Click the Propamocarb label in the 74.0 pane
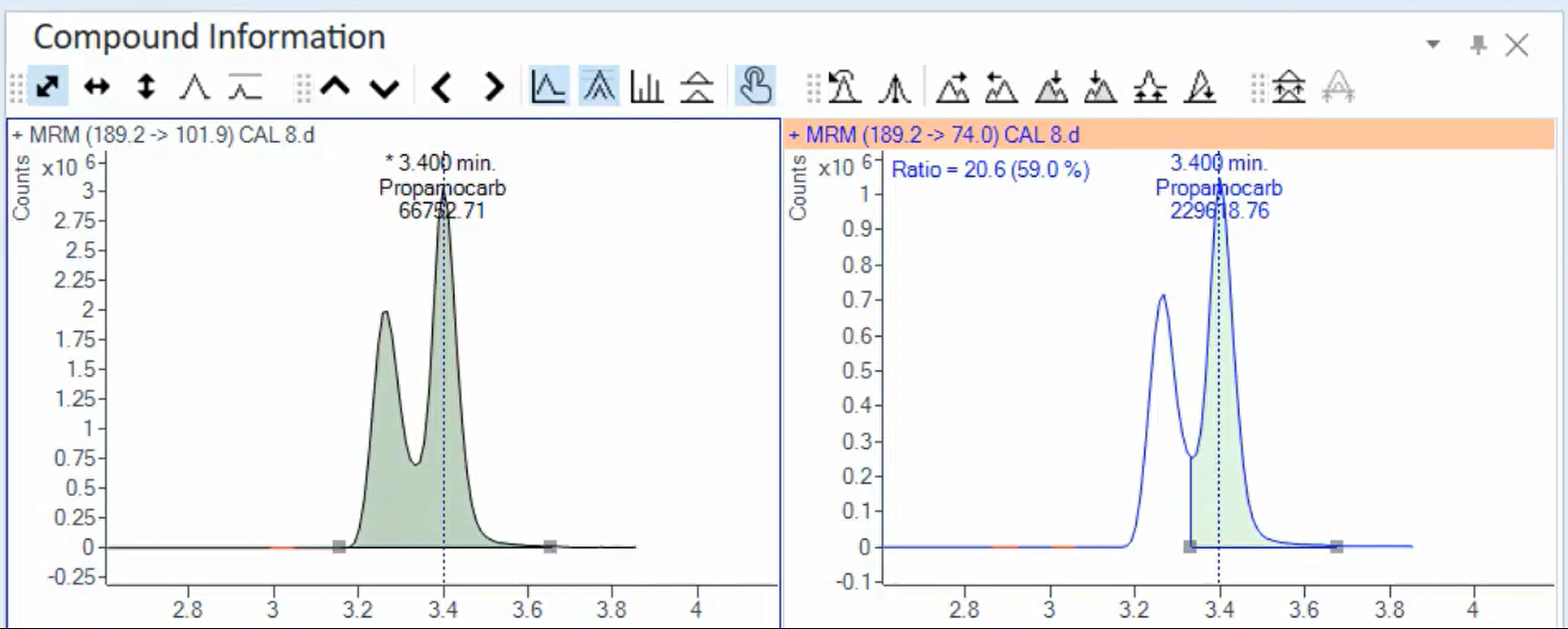The image size is (1568, 629). tap(1218, 187)
